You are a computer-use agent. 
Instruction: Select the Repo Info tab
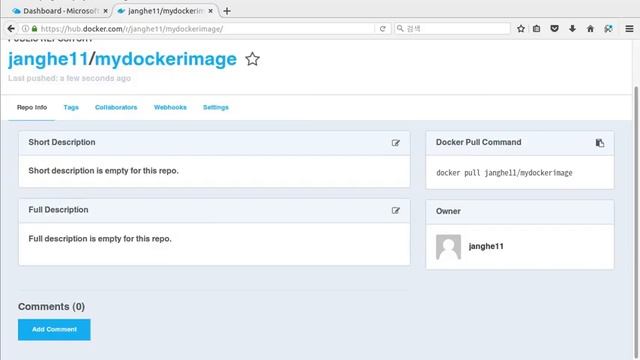tap(32, 107)
